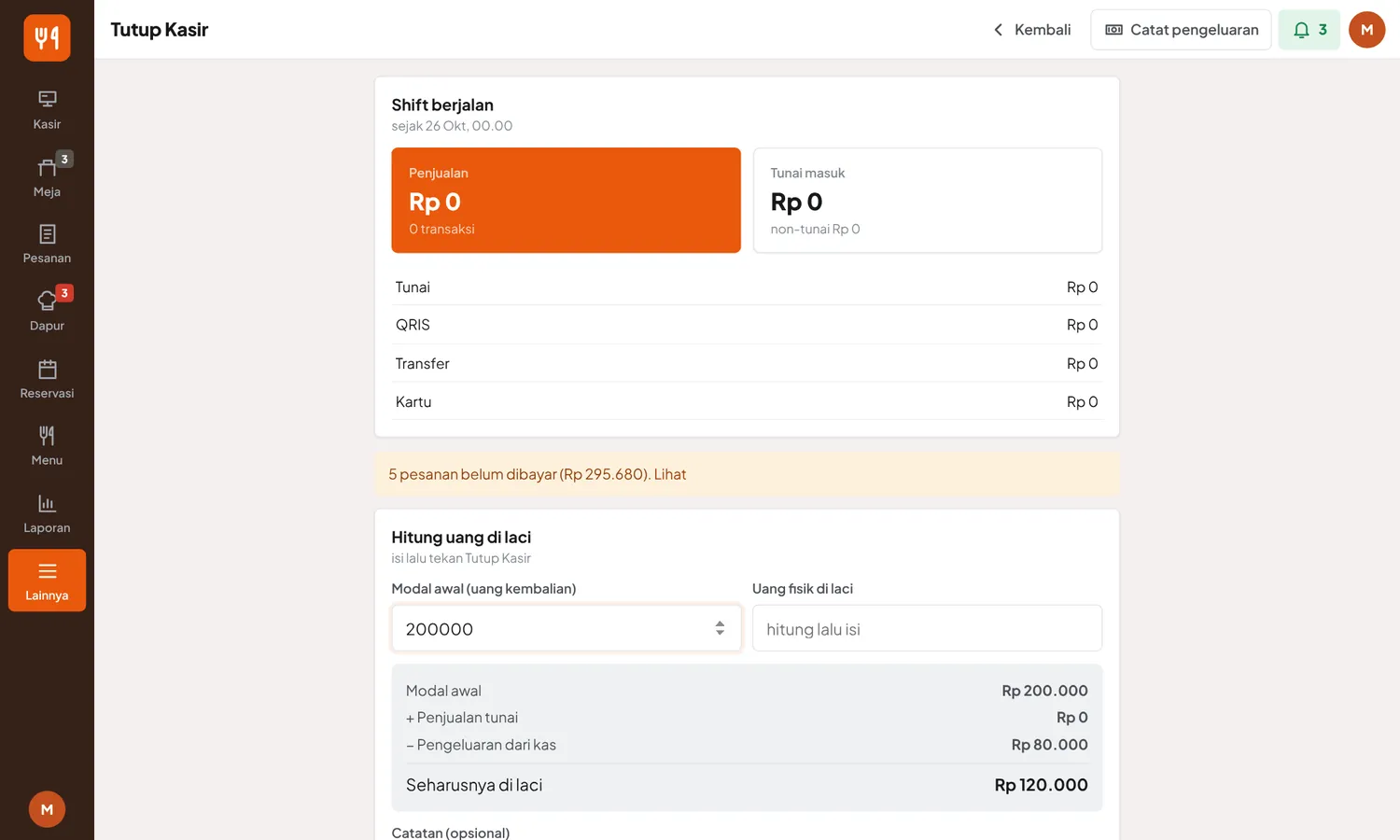Go to Meja tables view
The height and width of the screenshot is (840, 1400).
click(47, 176)
